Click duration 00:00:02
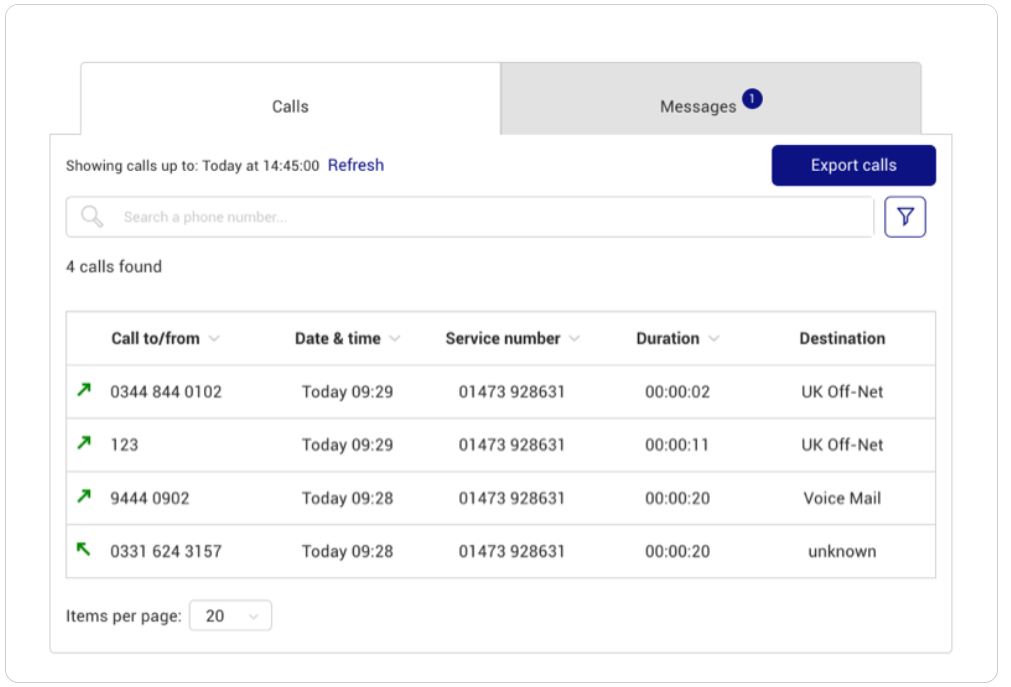This screenshot has width=1011, height=687. (x=677, y=392)
